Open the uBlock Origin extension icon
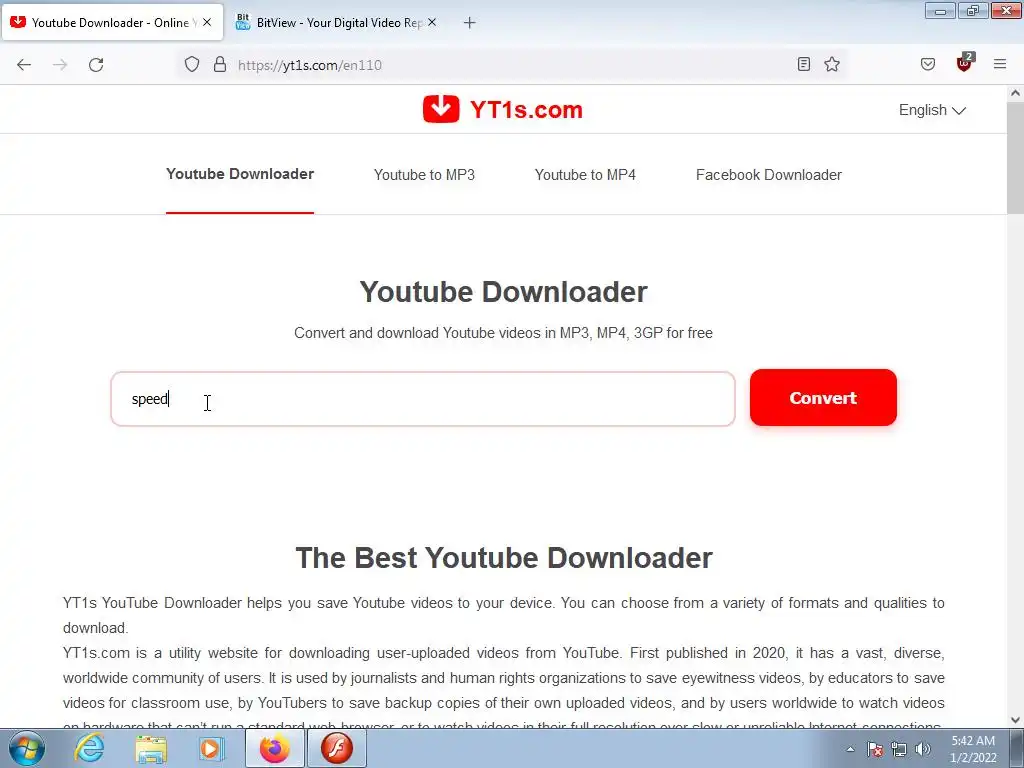Screen dimensions: 1024x768 [x=965, y=63]
